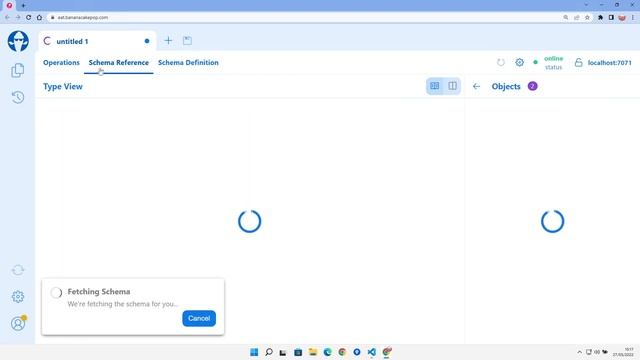640x360 pixels.
Task: Click the Objects count badge
Action: click(532, 86)
